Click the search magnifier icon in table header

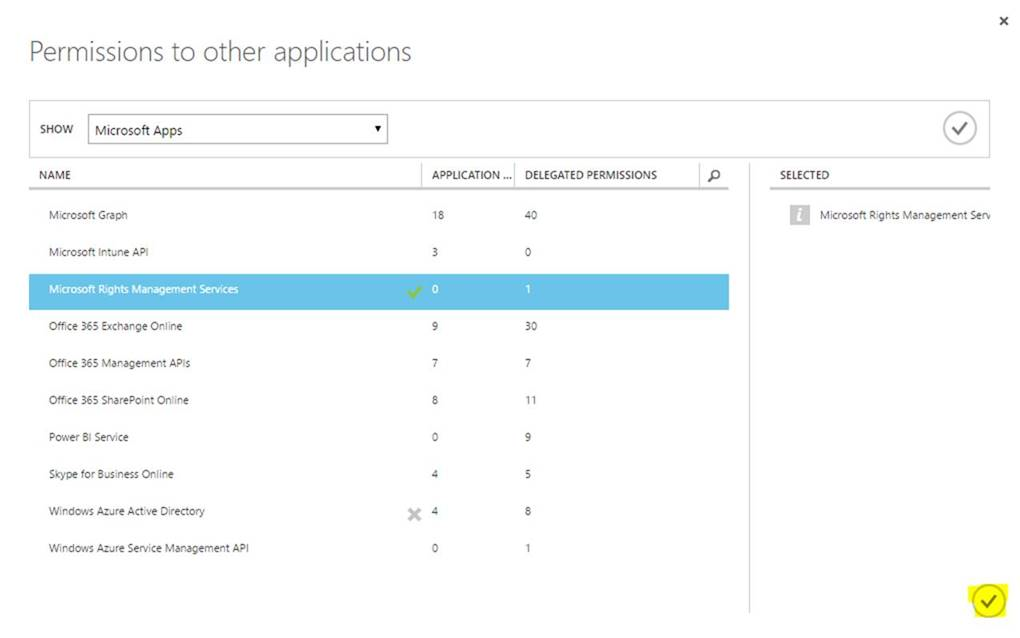point(714,175)
